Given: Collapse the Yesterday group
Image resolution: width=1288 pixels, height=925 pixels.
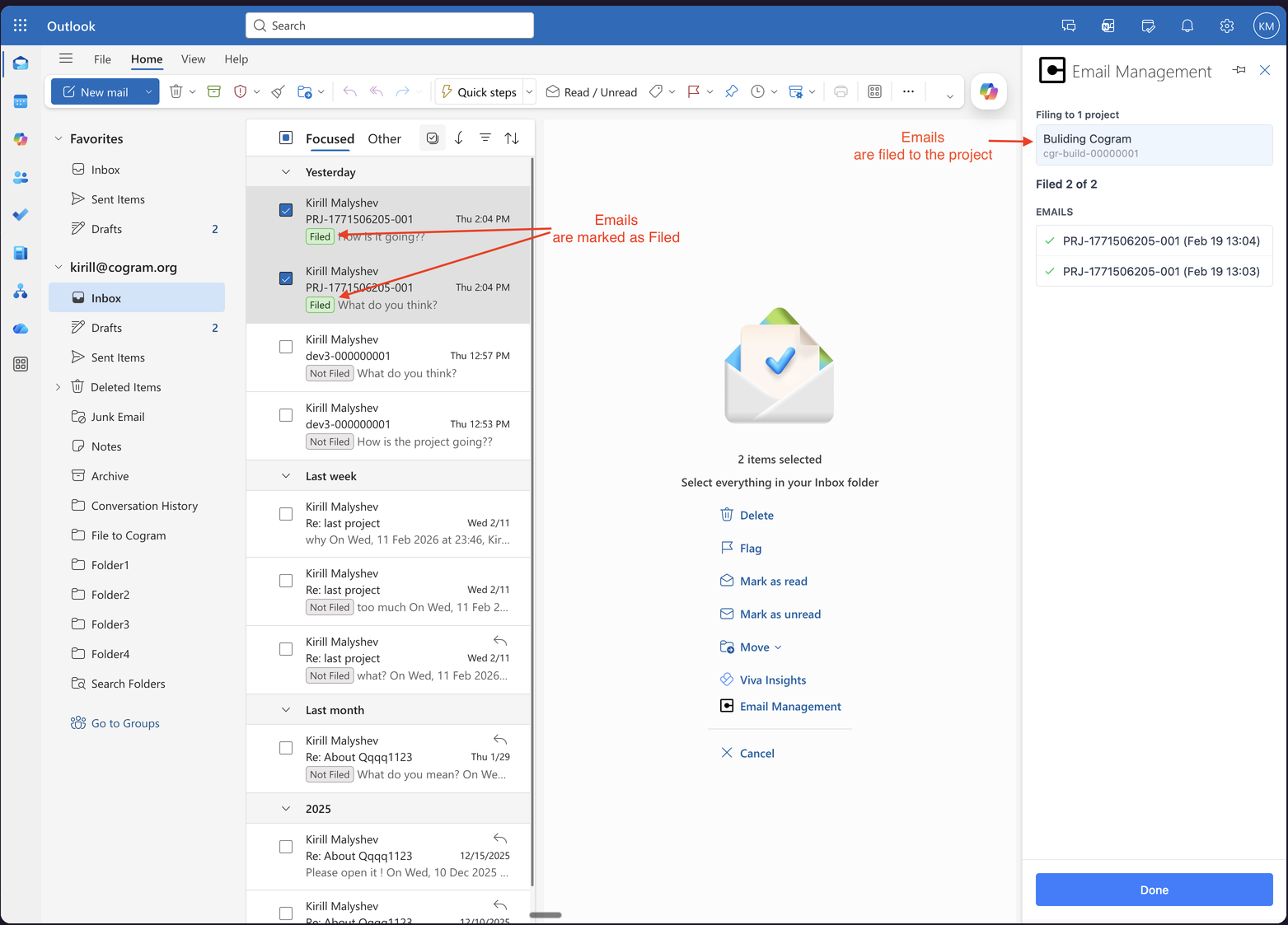Looking at the screenshot, I should tap(286, 172).
